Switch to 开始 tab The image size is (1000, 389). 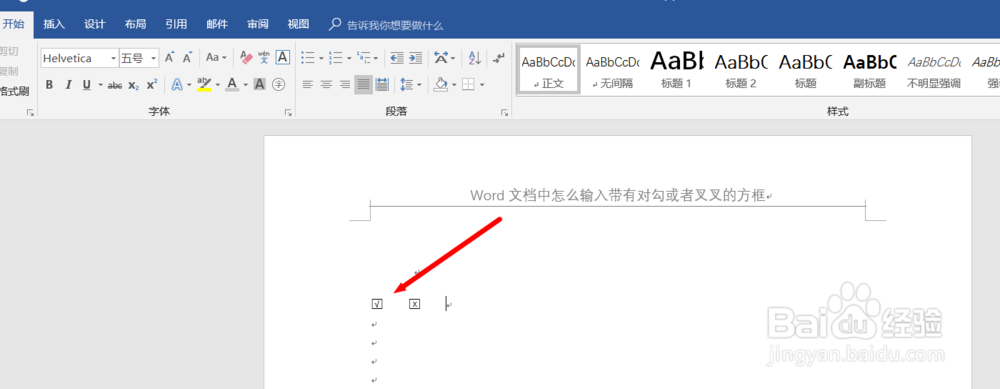pyautogui.click(x=13, y=24)
